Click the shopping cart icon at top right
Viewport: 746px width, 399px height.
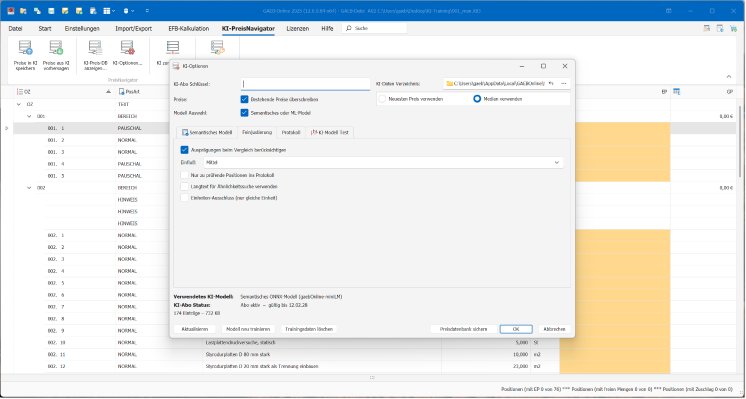point(733,29)
